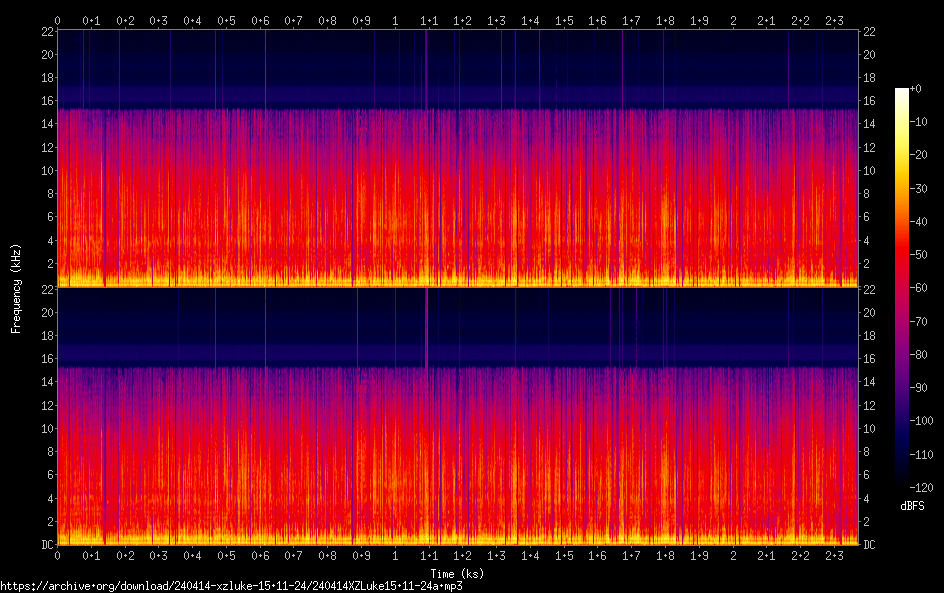The width and height of the screenshot is (944, 593).
Task: Click the "Time (ks)" axis title
Action: pyautogui.click(x=457, y=574)
